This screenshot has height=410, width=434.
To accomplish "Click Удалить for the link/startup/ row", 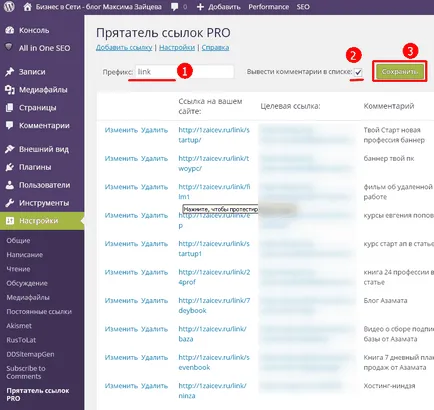I will tap(154, 130).
